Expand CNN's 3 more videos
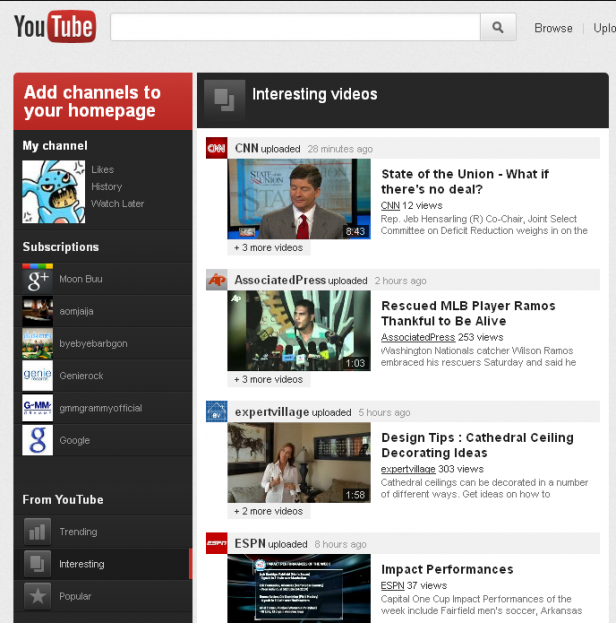 click(x=268, y=247)
